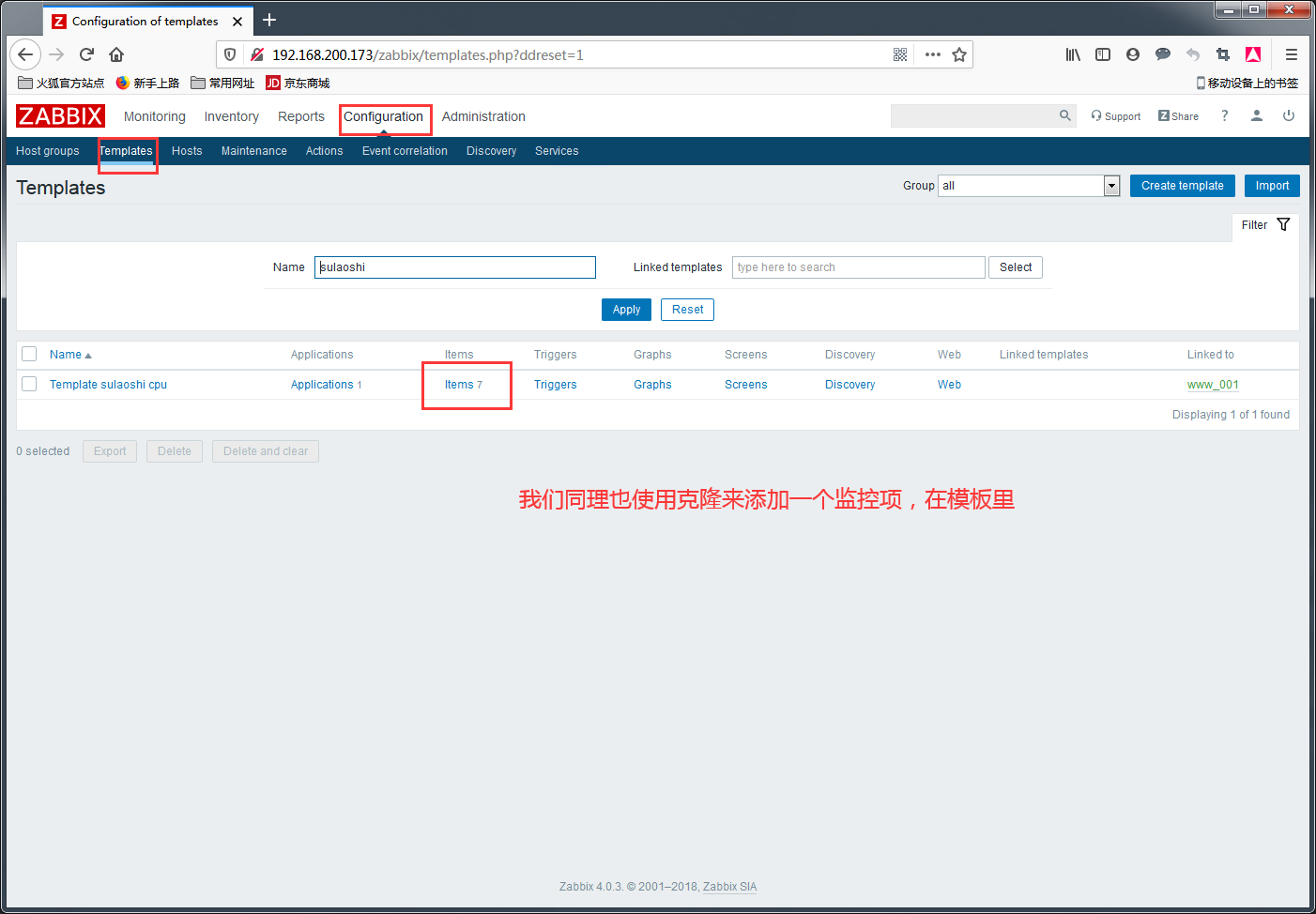This screenshot has height=914, width=1316.
Task: Open the Configuration menu
Action: pyautogui.click(x=383, y=116)
